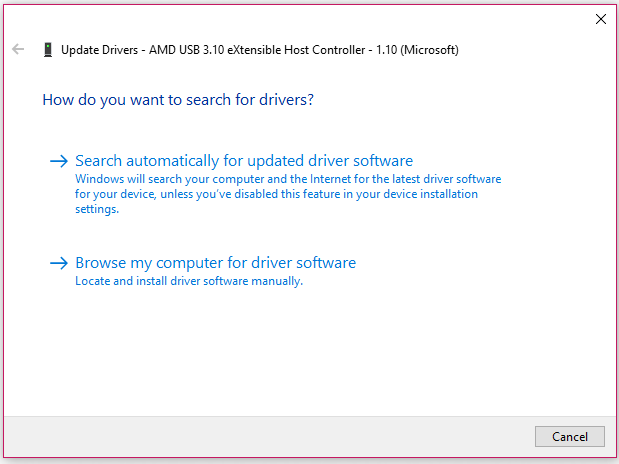This screenshot has height=464, width=619.
Task: Click the 'for your device, unless you've disabled' line
Action: click(276, 194)
